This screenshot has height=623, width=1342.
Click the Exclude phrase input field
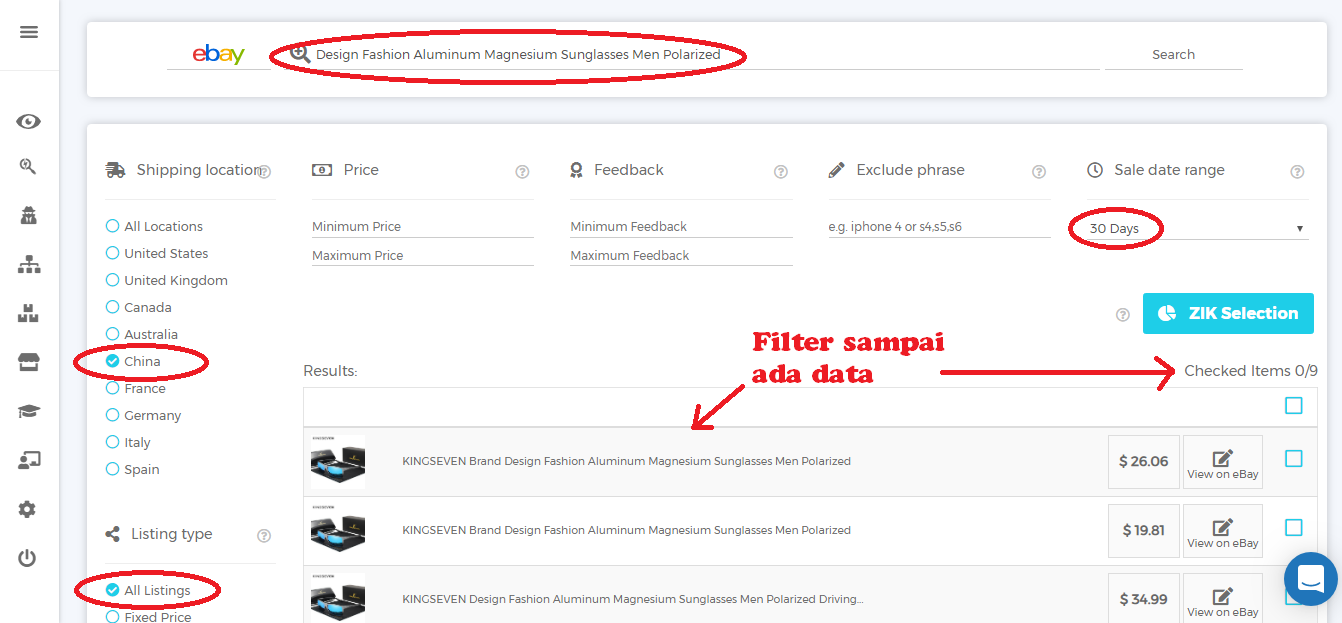tap(938, 227)
